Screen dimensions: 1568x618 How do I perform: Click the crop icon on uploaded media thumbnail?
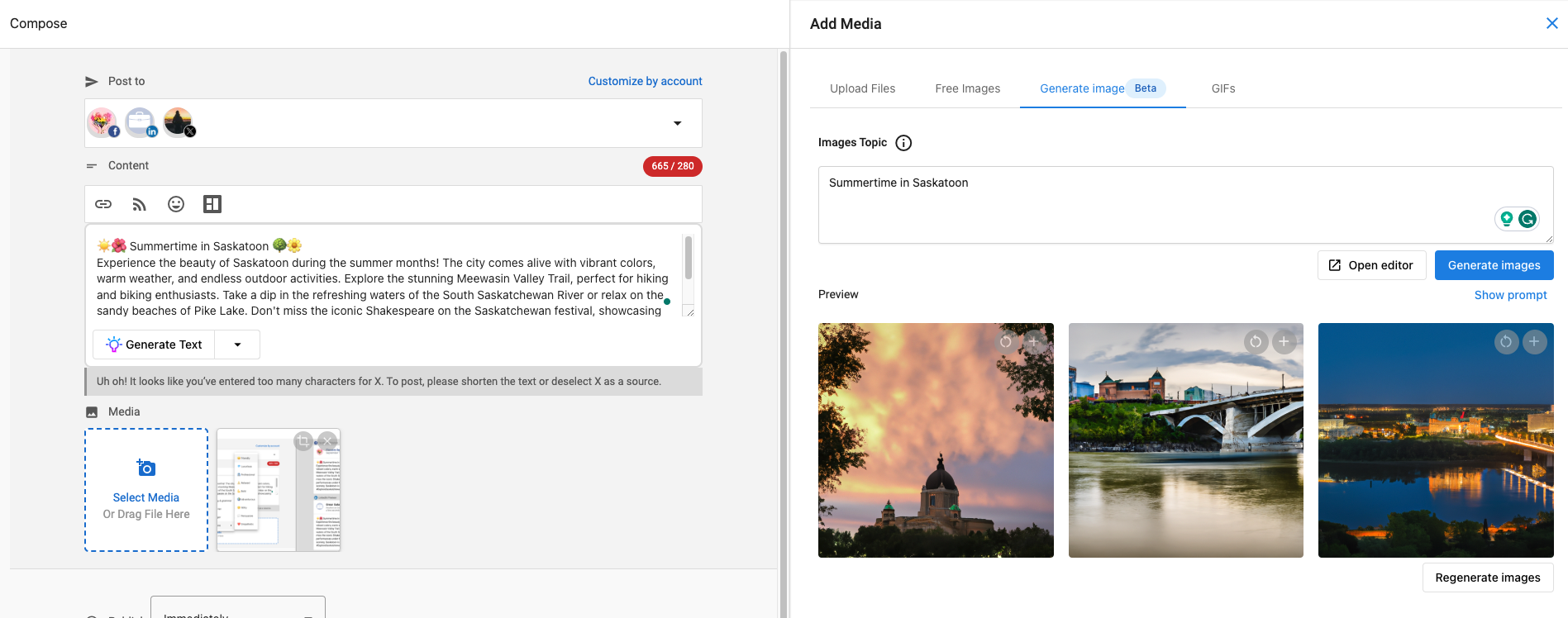click(303, 441)
